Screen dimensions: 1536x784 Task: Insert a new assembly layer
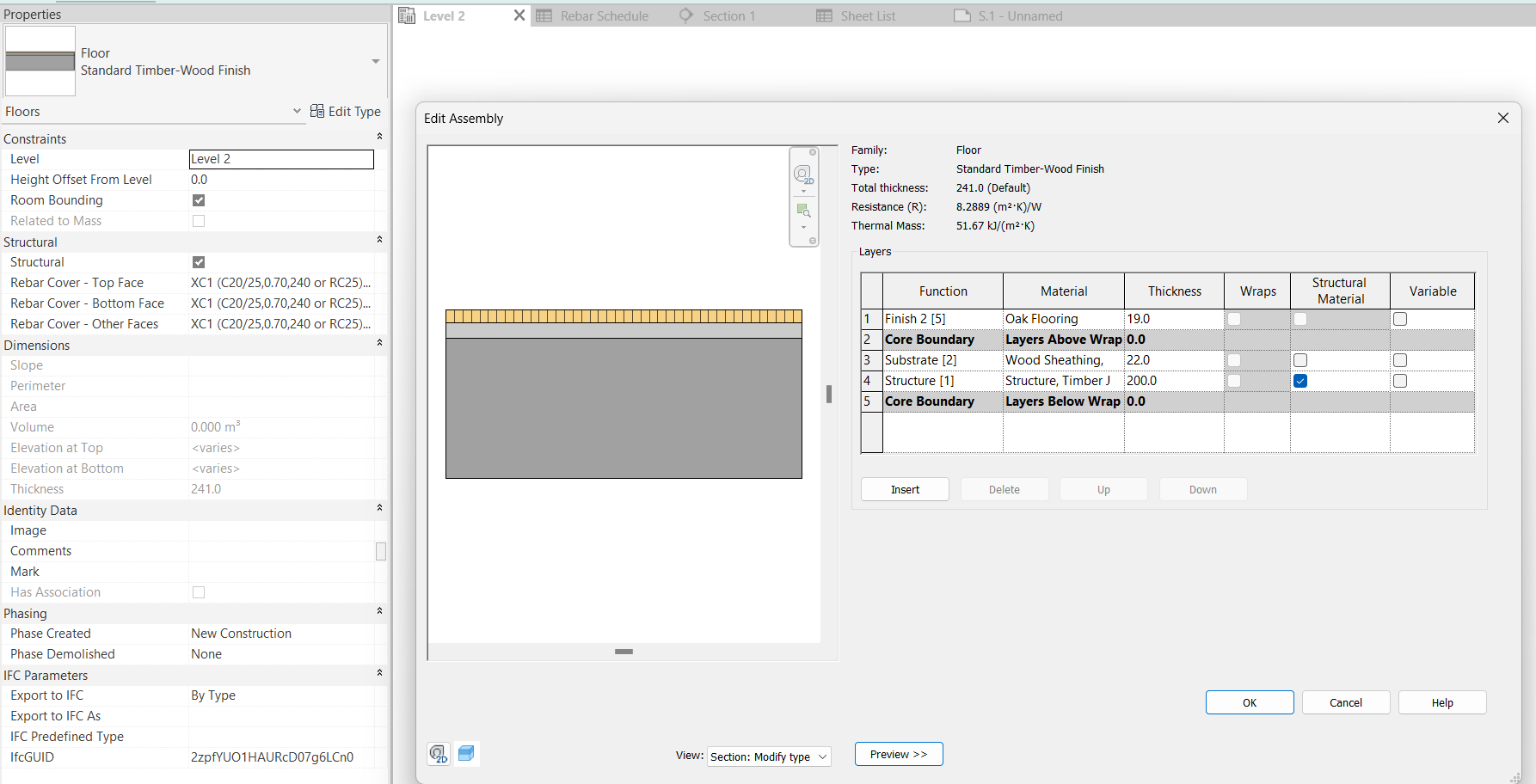905,488
